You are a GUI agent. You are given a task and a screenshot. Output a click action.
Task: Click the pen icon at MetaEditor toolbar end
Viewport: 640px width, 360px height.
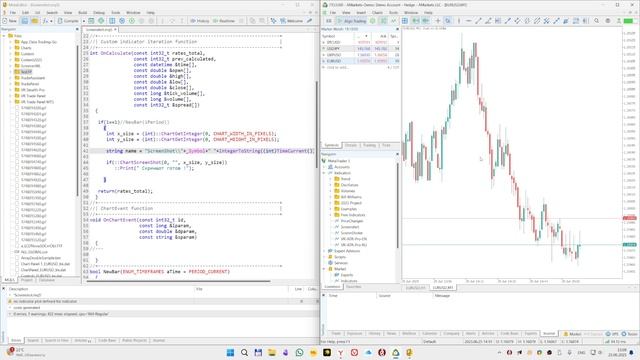point(310,21)
